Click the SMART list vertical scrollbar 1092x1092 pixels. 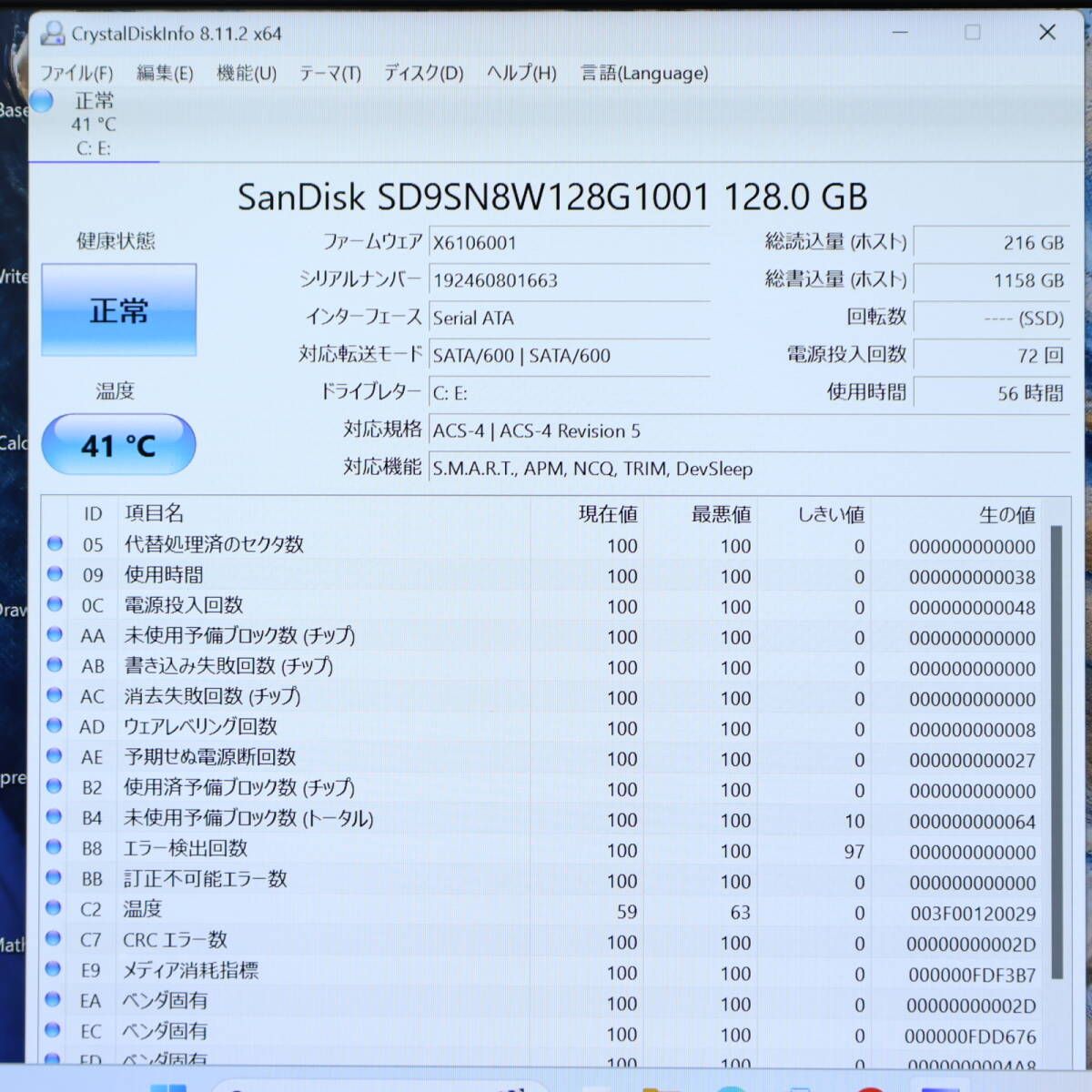(x=1057, y=752)
